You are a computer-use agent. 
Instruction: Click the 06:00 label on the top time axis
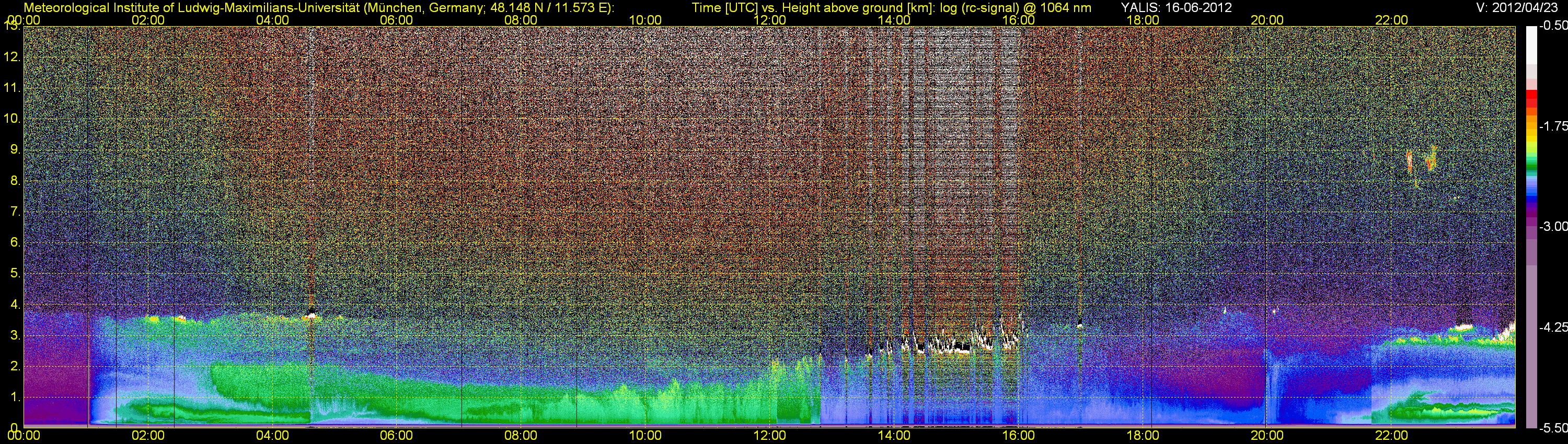(x=396, y=20)
